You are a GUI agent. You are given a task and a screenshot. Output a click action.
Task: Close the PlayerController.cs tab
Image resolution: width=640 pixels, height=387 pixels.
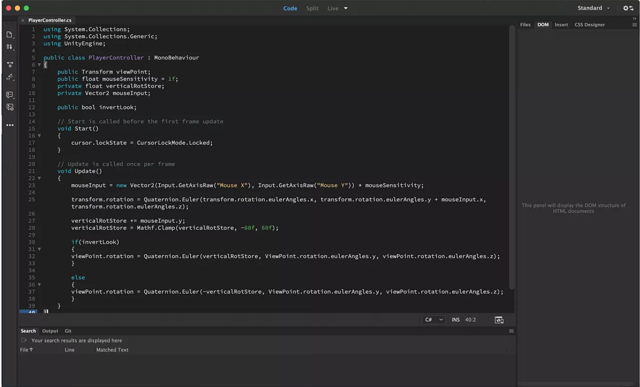click(x=23, y=20)
